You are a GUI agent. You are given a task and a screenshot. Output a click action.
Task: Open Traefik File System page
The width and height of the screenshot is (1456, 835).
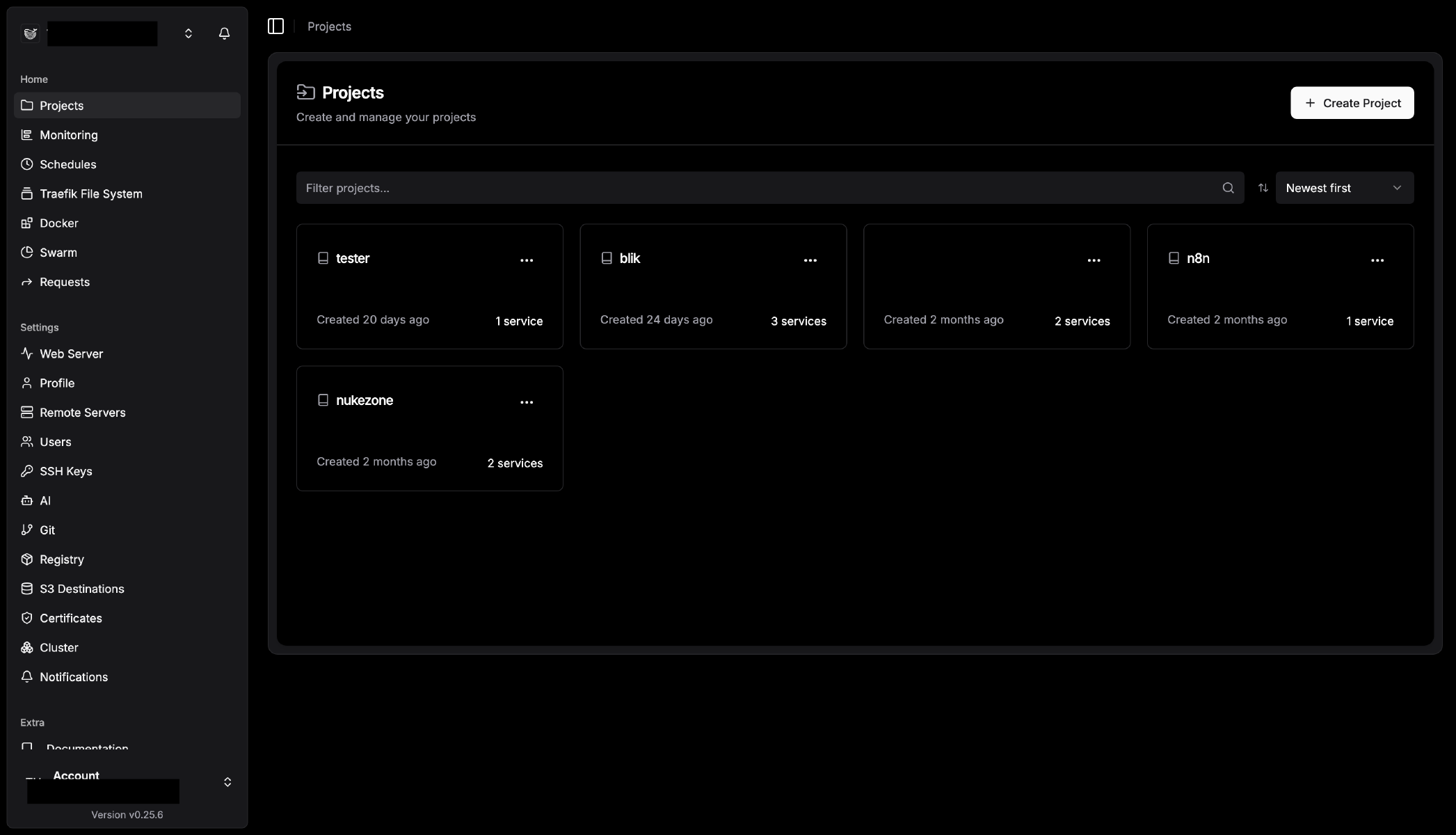90,194
